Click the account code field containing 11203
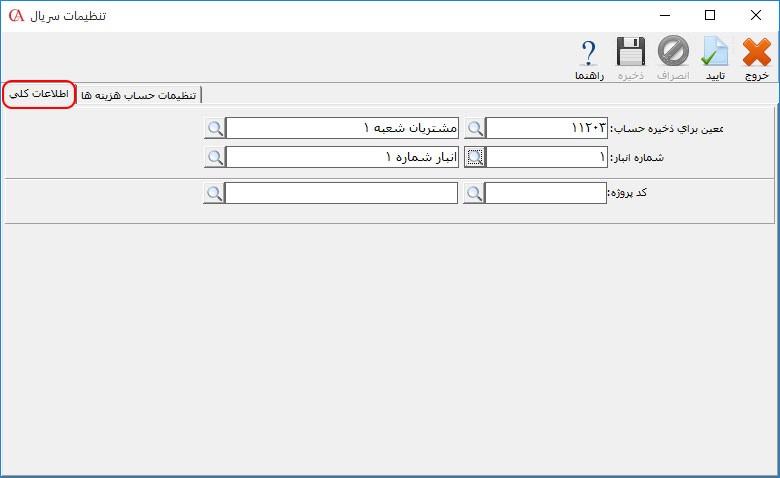 546,128
